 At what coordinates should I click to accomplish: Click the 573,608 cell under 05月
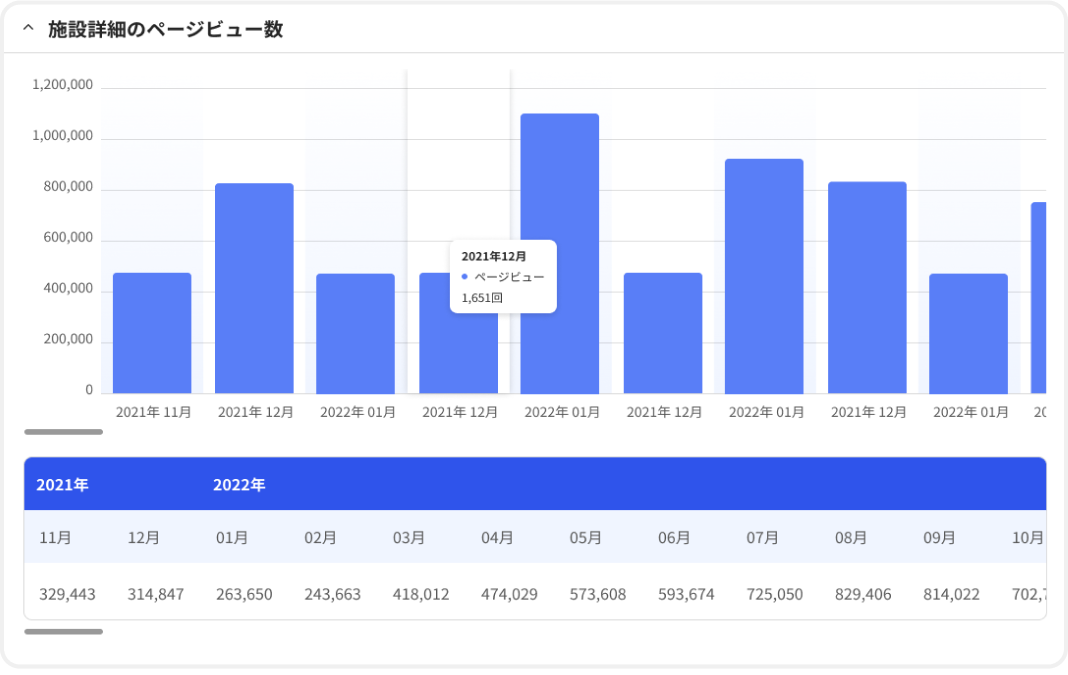(x=596, y=594)
